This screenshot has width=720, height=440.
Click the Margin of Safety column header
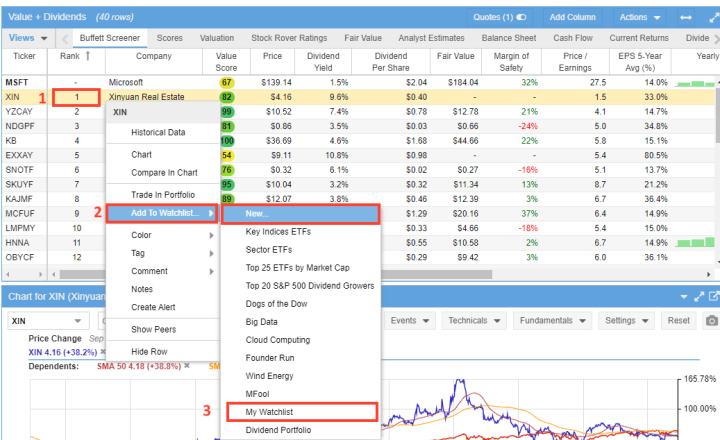[x=511, y=62]
